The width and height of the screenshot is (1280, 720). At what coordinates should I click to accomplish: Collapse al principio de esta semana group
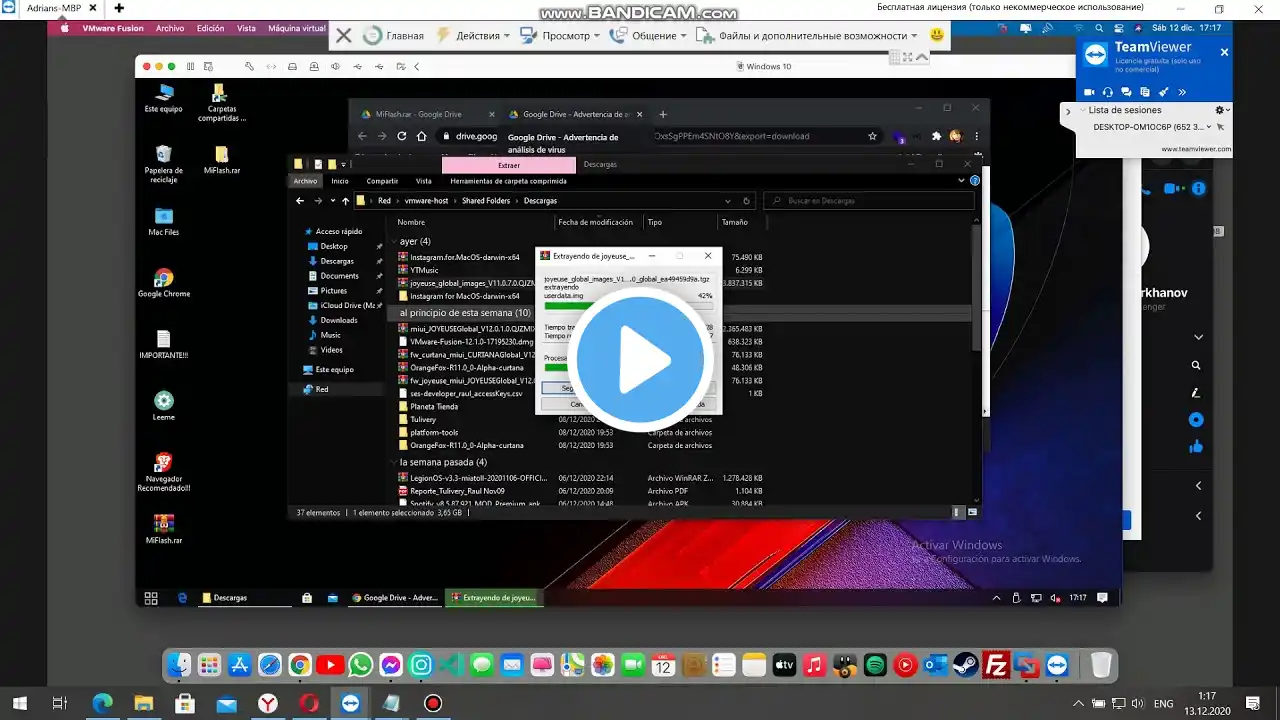click(465, 313)
